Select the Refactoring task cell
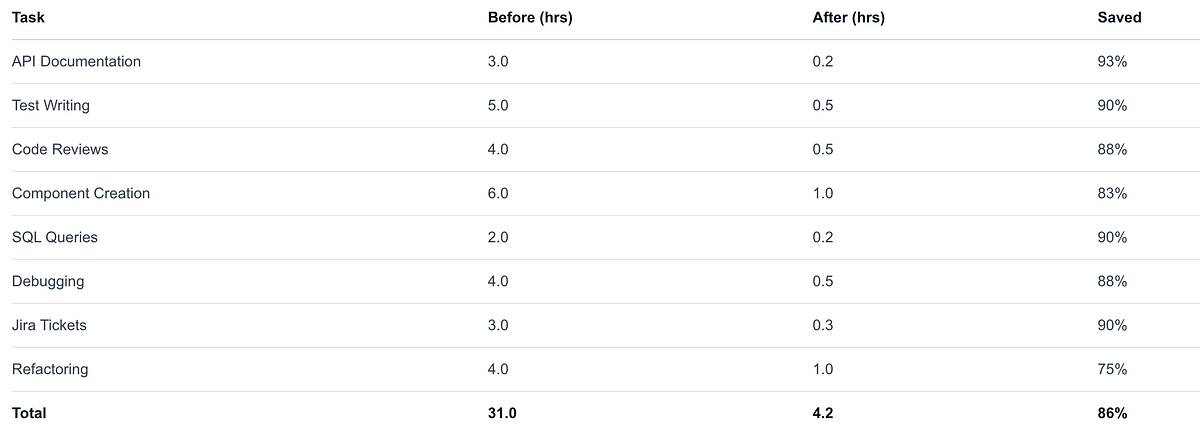Viewport: 1200px width, 447px height. coord(50,370)
